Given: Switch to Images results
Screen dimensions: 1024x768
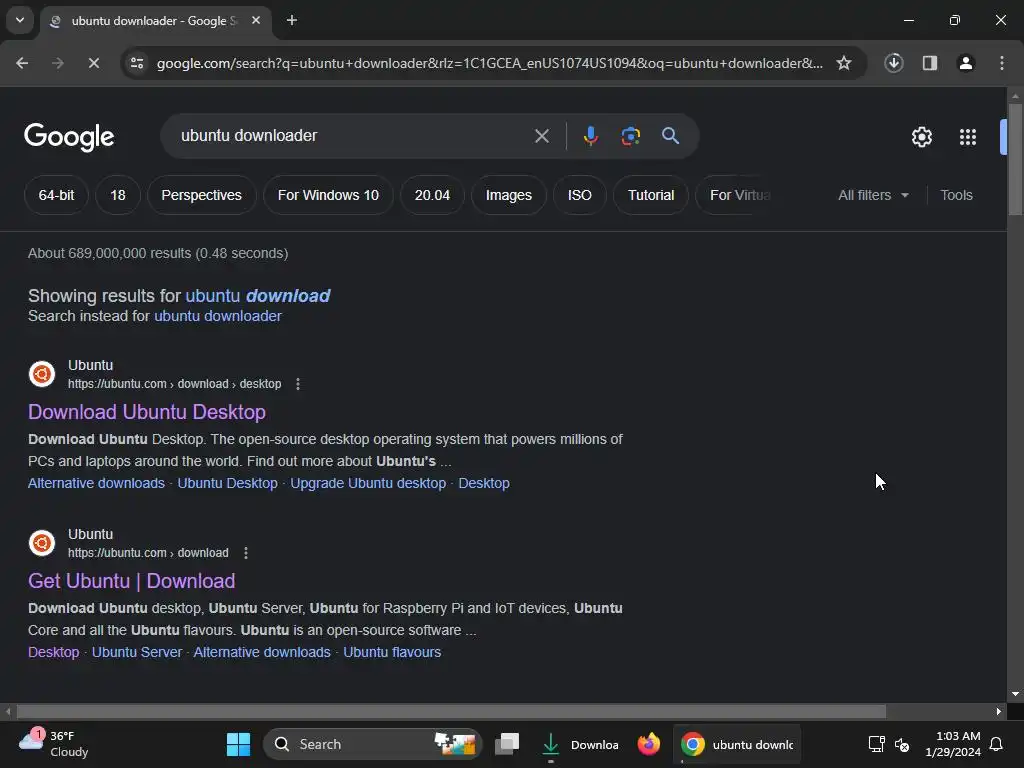Looking at the screenshot, I should [x=509, y=195].
